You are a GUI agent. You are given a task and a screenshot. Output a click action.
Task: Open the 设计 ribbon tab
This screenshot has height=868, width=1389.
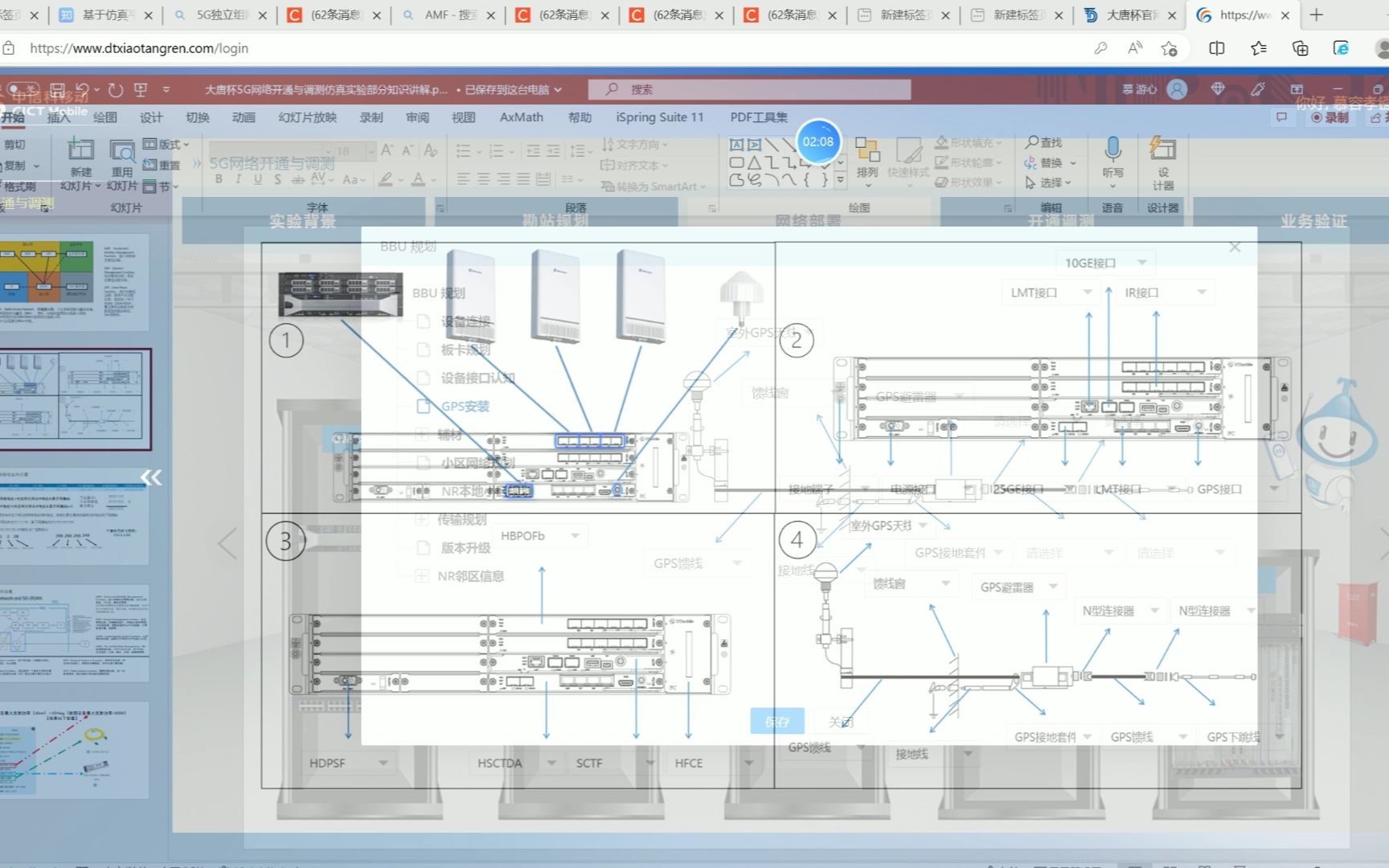point(151,117)
